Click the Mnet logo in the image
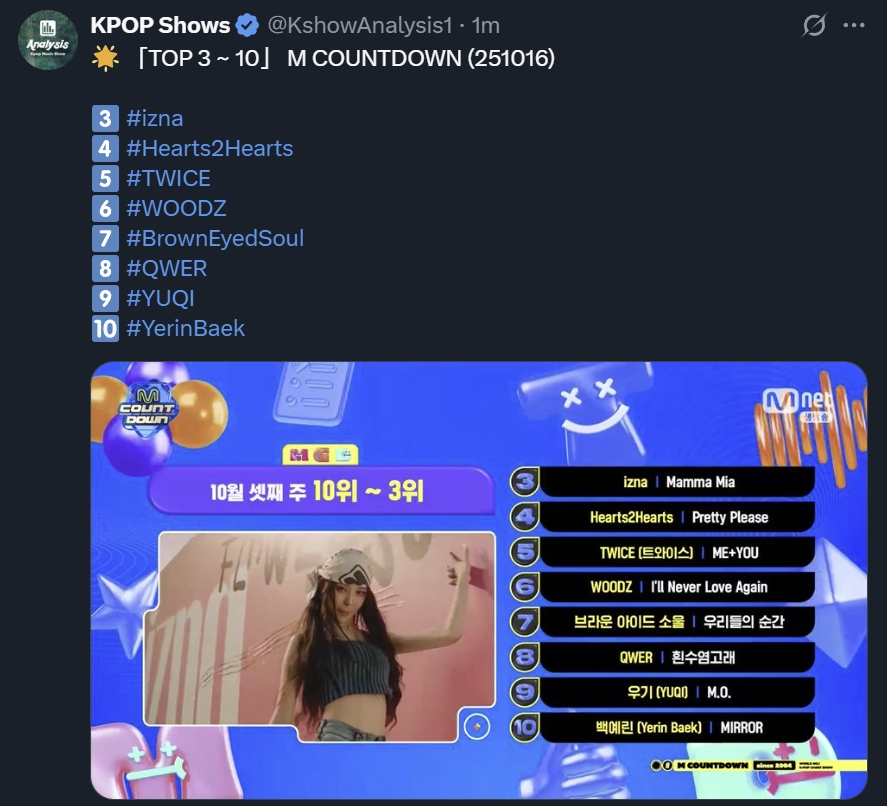 pos(798,403)
